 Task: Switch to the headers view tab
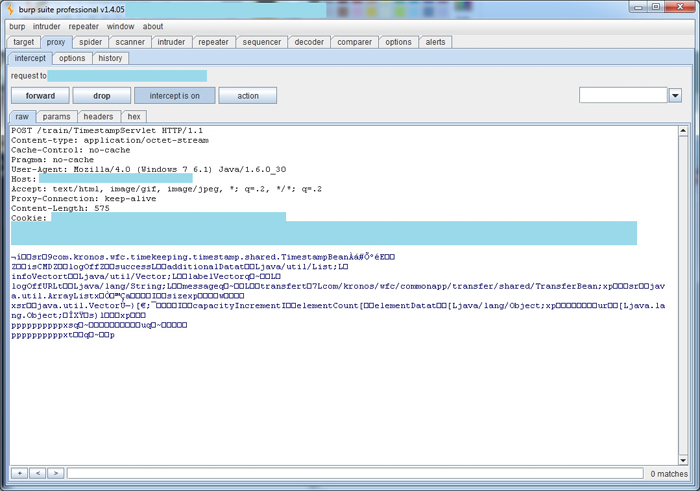(98, 117)
